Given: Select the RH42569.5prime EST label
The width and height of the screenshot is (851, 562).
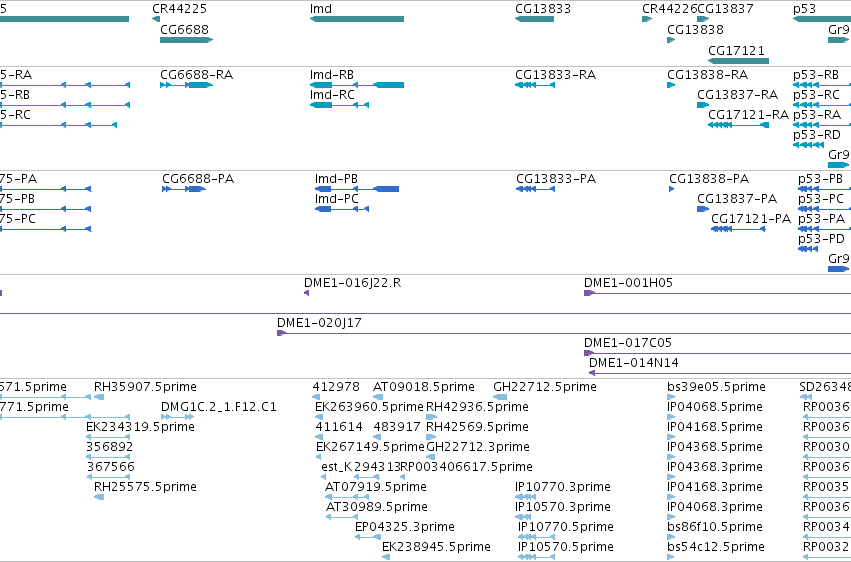Looking at the screenshot, I should (477, 427).
